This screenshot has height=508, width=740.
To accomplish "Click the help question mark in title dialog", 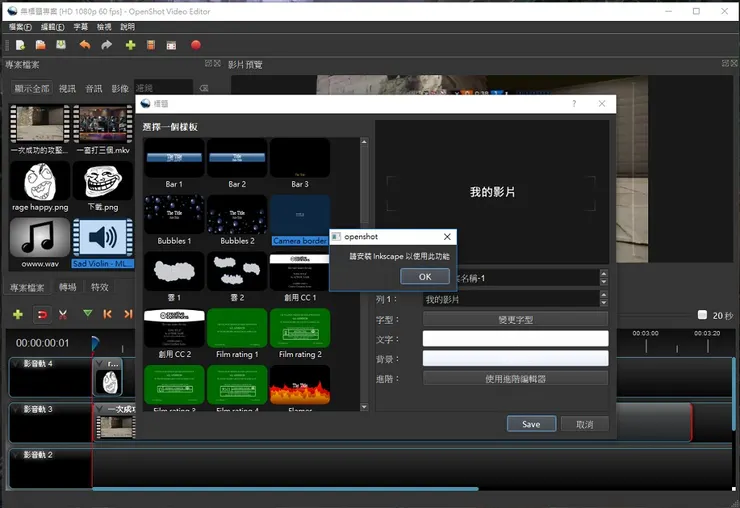I will (574, 103).
